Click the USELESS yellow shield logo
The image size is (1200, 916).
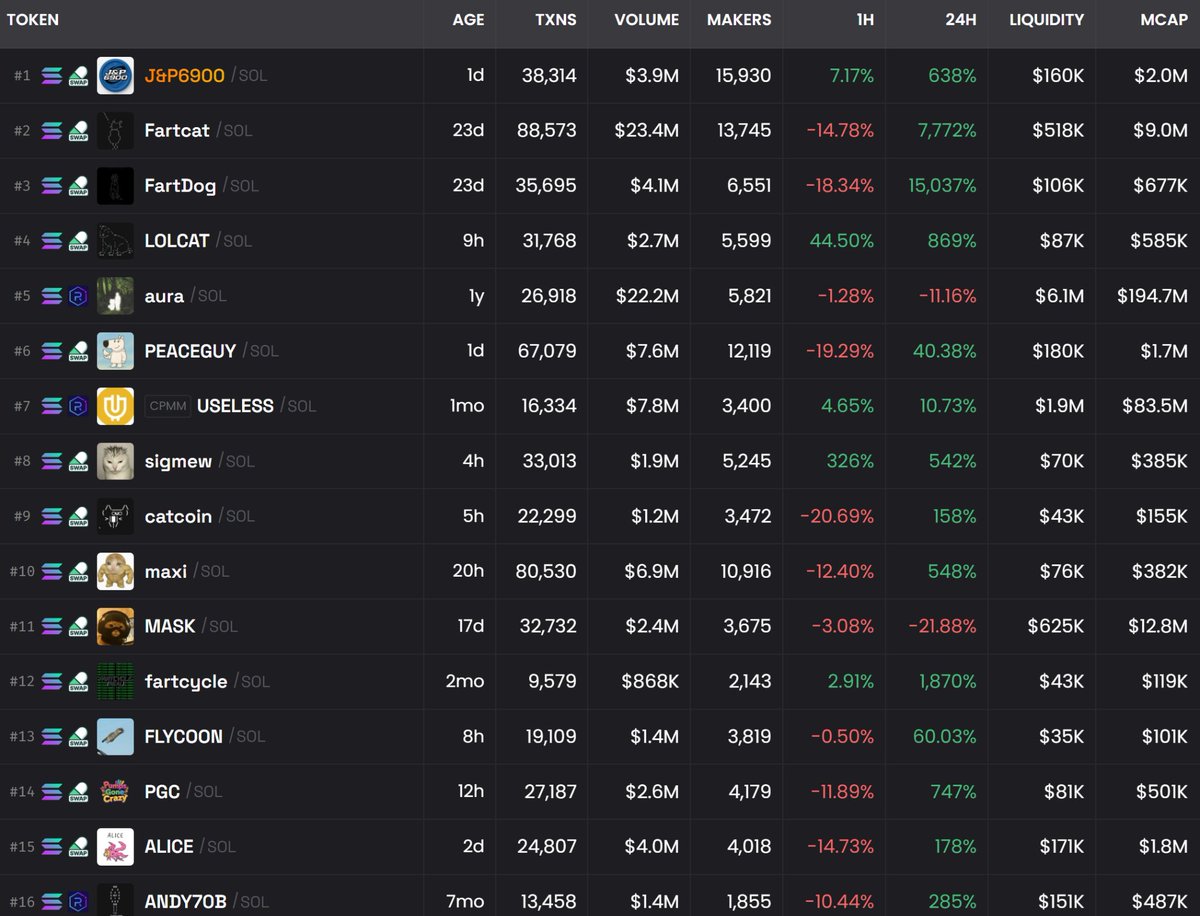115,406
